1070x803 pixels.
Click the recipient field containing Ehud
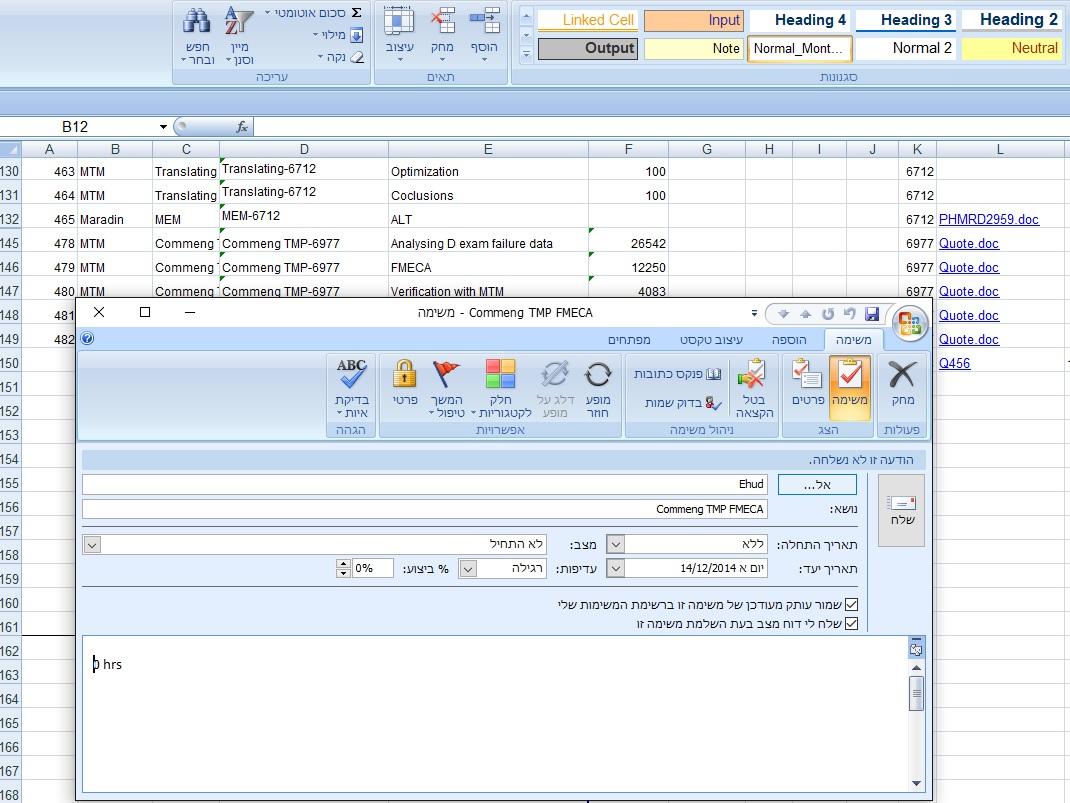point(424,484)
